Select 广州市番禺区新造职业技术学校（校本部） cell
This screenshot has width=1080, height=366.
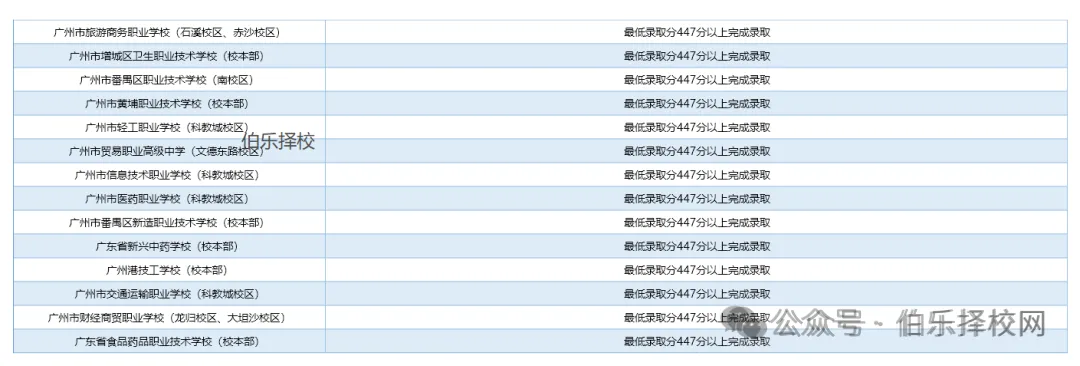click(169, 223)
